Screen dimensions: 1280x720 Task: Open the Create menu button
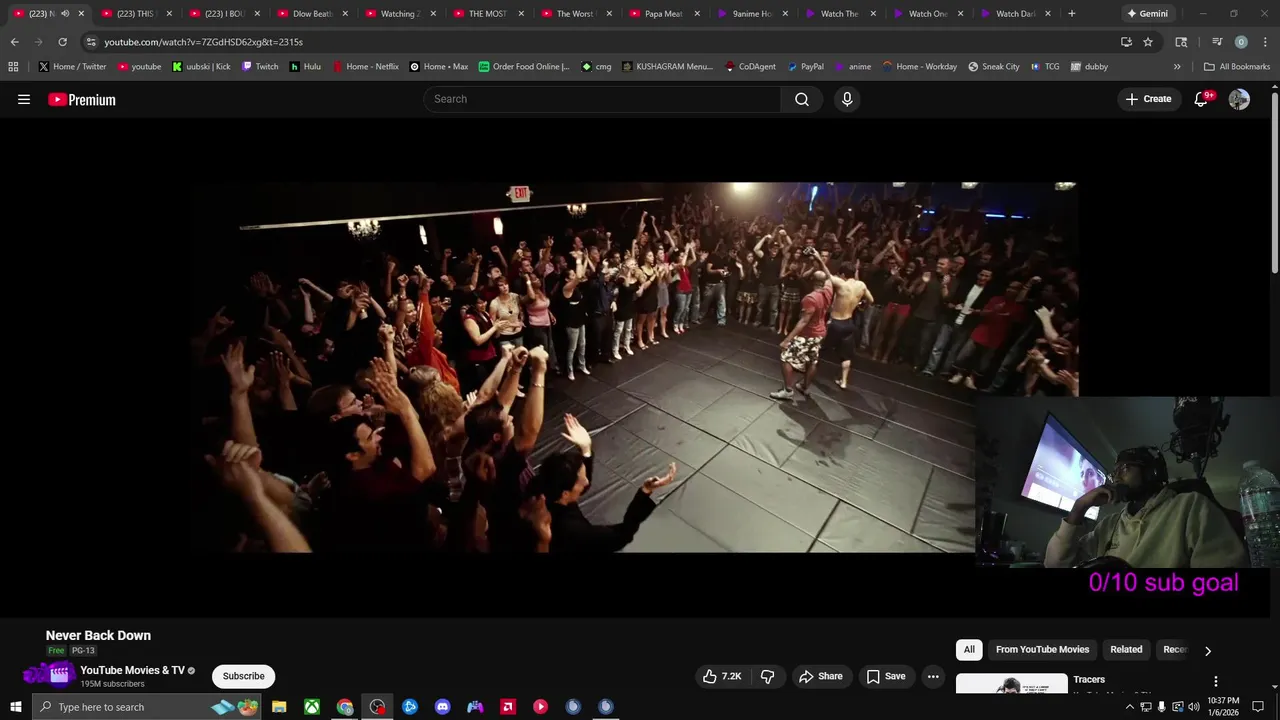point(1148,99)
